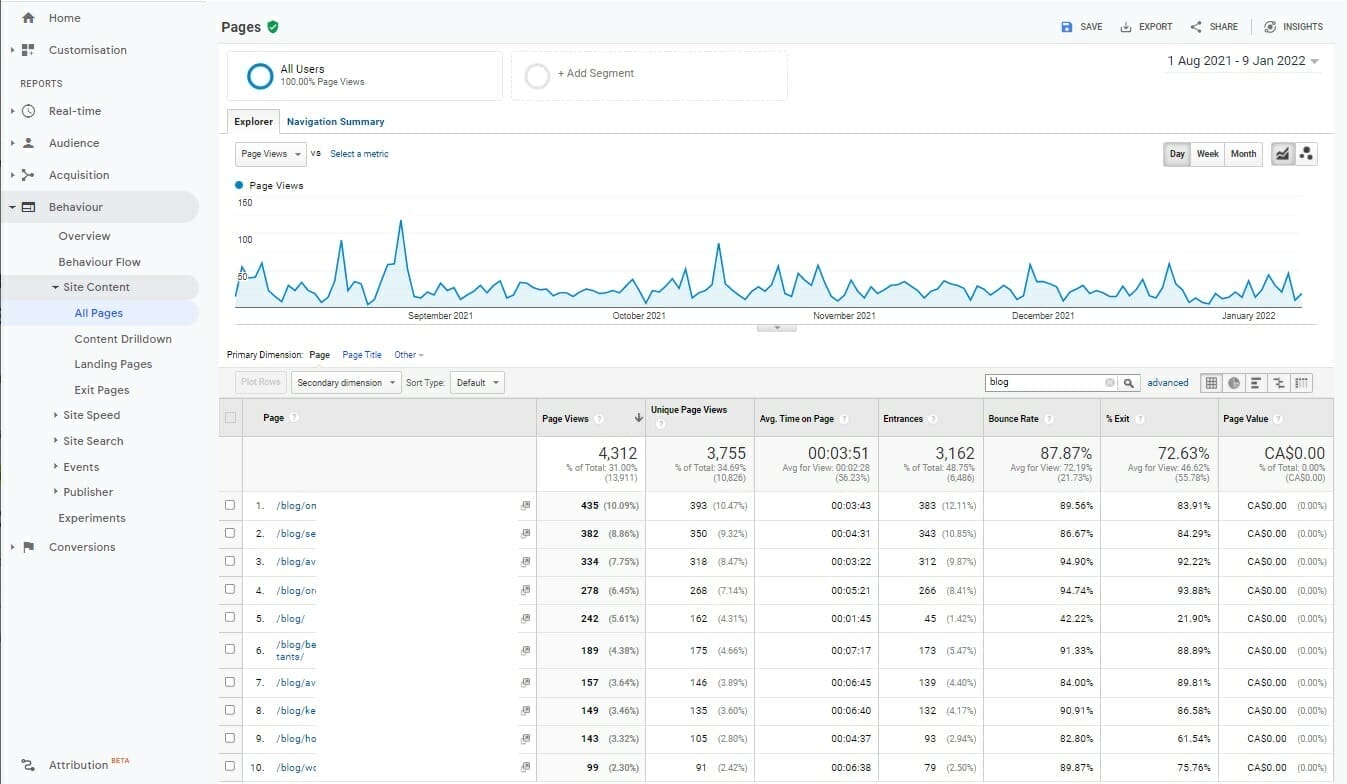Select the Performance bar chart view

coord(1257,382)
